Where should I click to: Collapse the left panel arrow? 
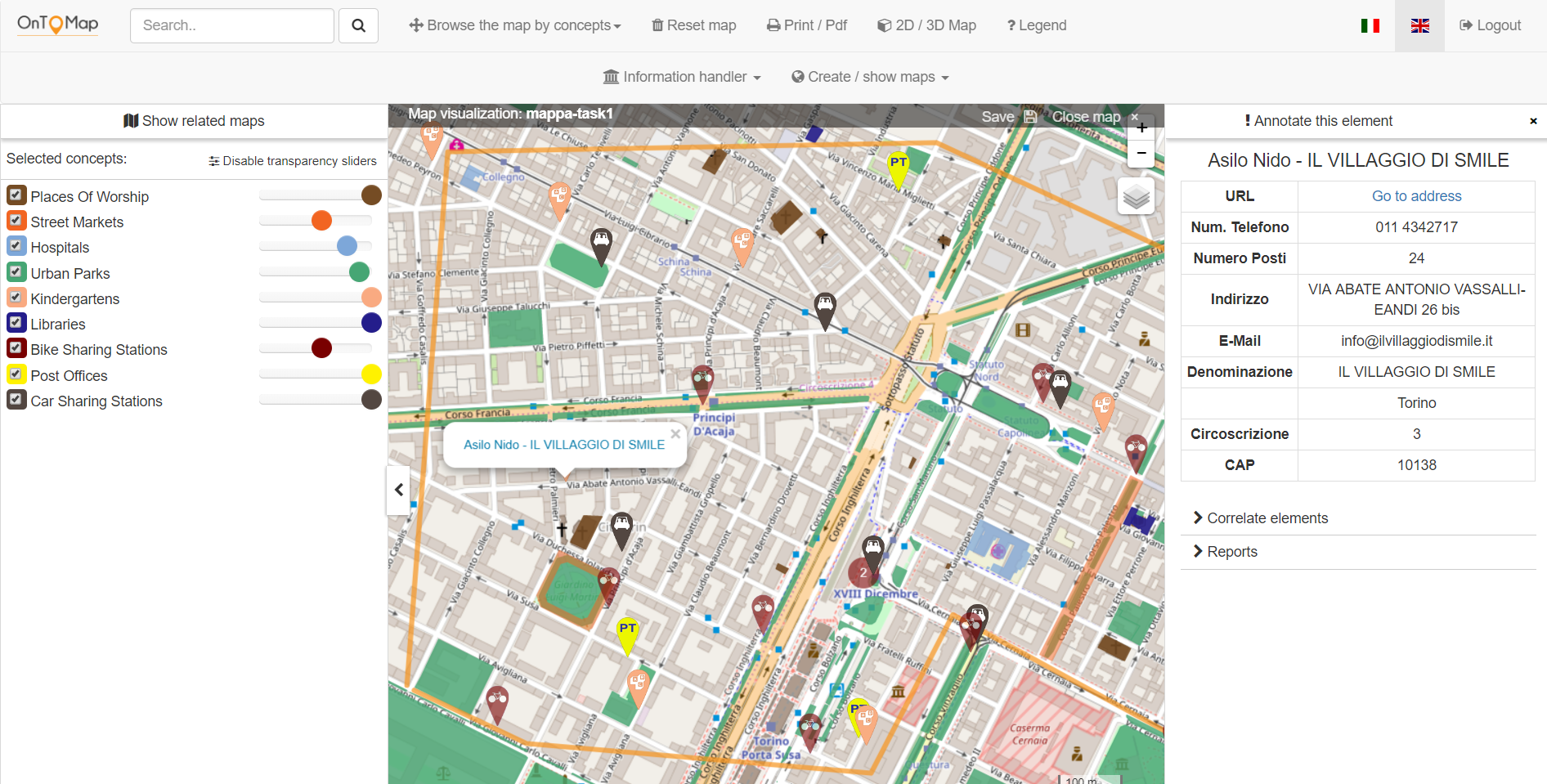[398, 490]
